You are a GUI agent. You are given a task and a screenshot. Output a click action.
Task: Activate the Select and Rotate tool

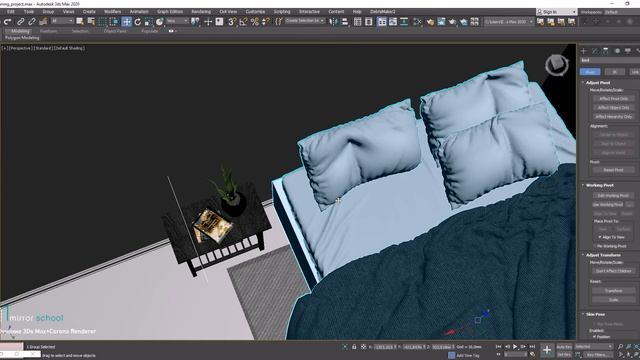click(x=138, y=22)
